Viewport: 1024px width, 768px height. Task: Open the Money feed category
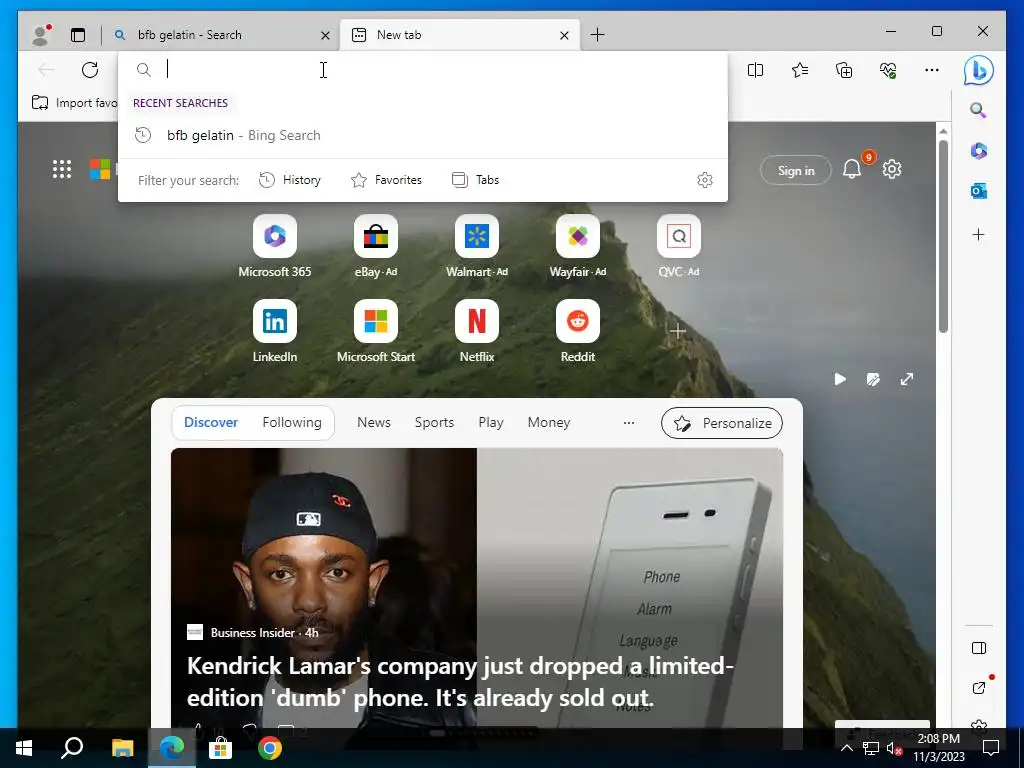(549, 423)
